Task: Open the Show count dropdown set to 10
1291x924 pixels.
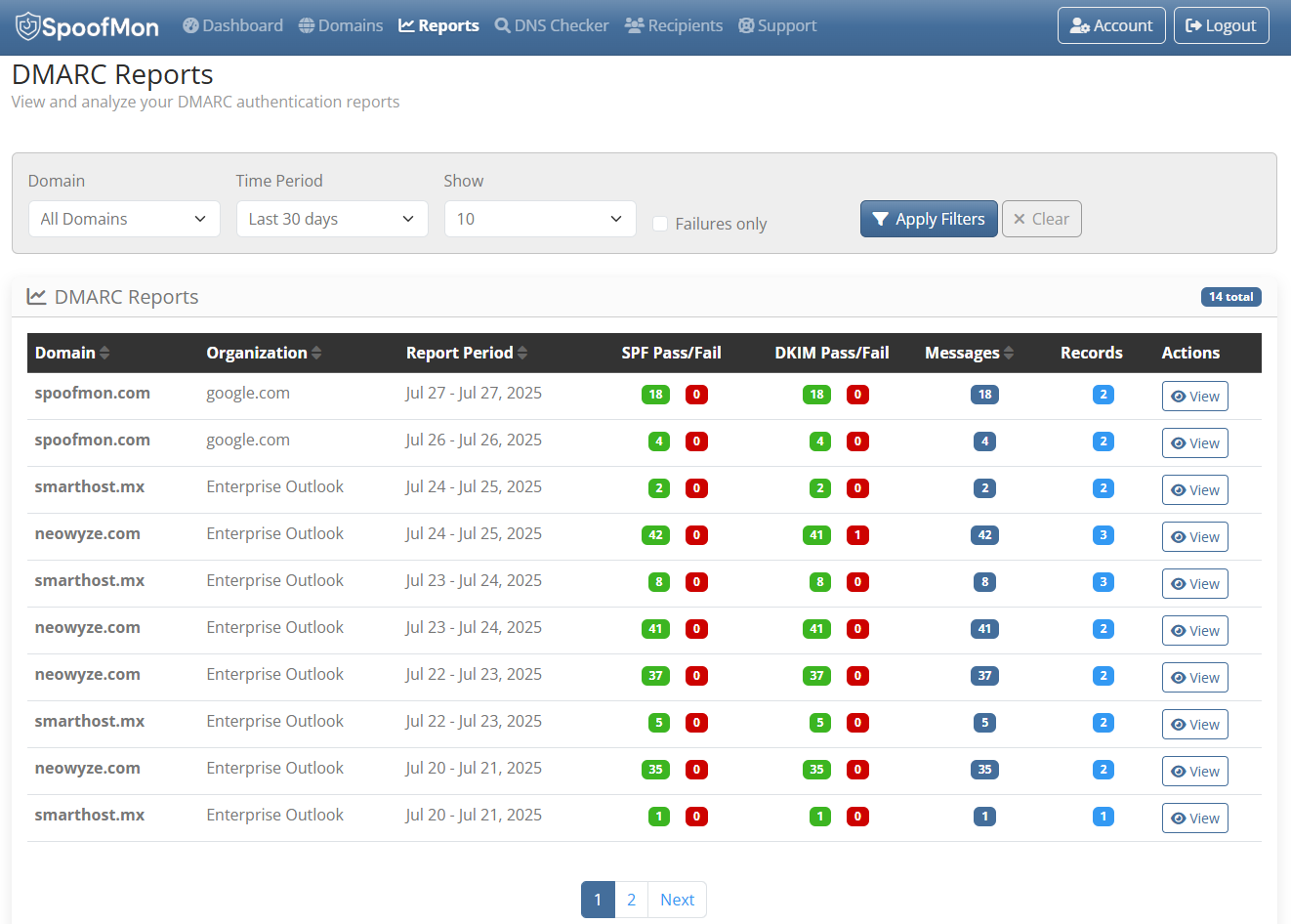Action: pos(540,218)
